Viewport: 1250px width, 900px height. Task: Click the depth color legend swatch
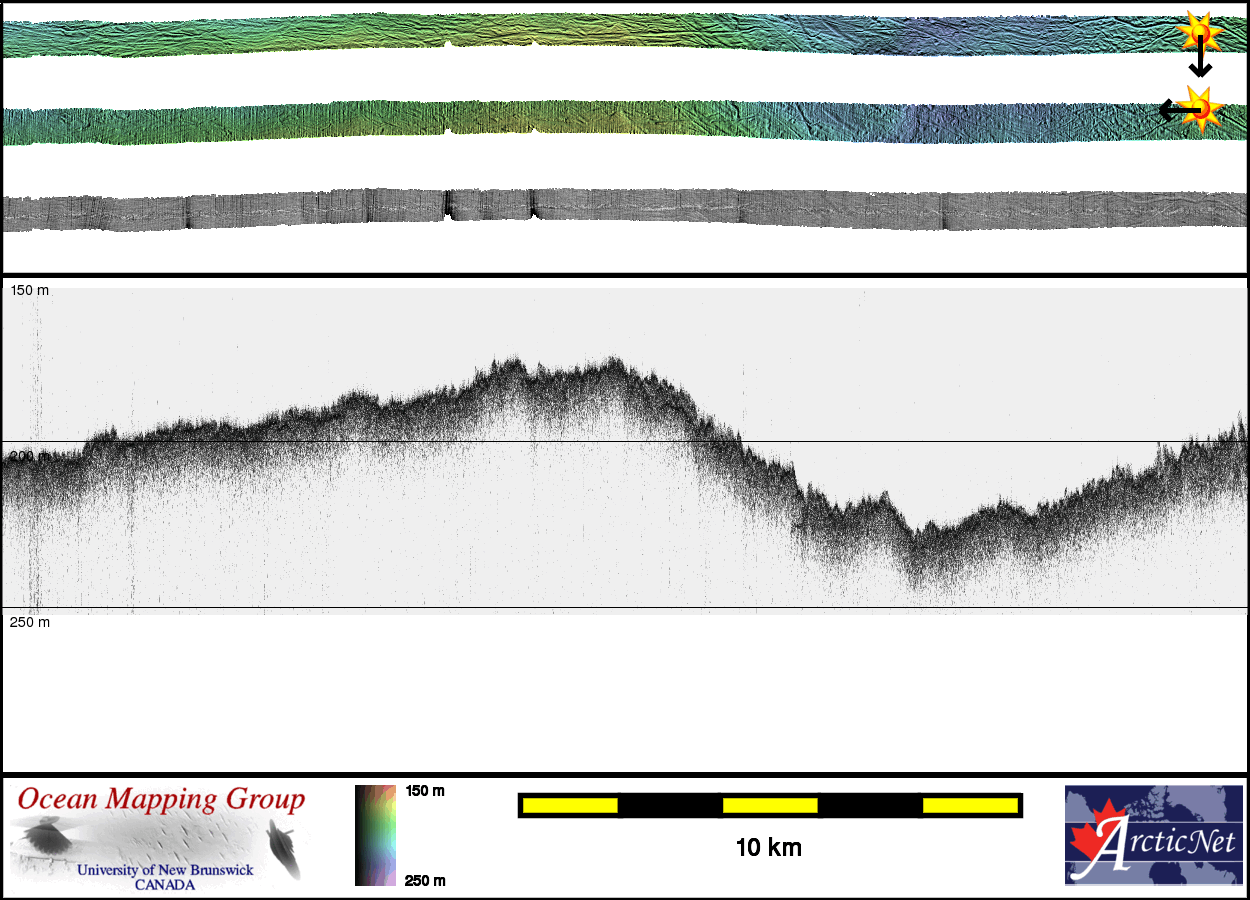tap(375, 835)
